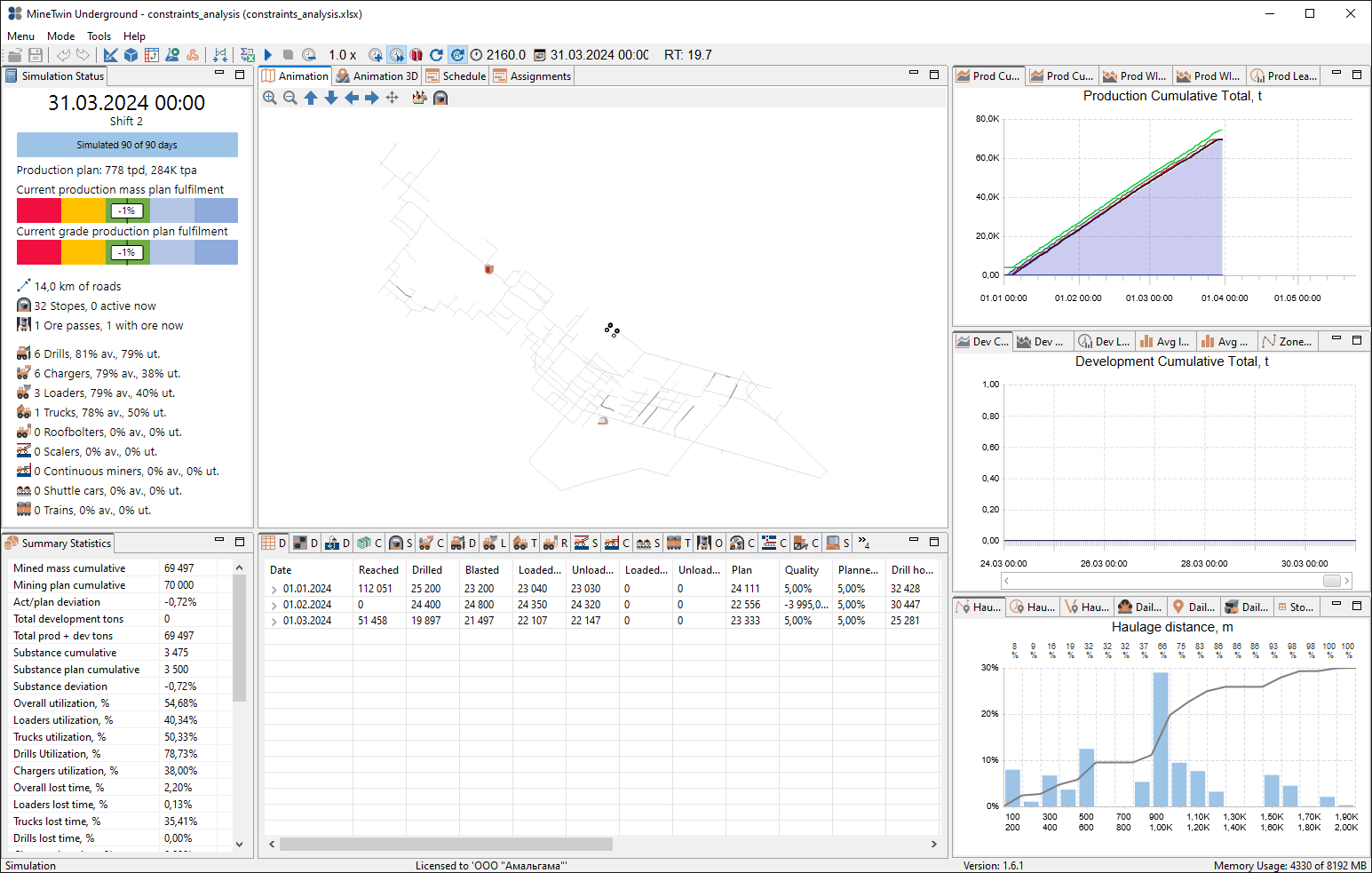Viewport: 1372px width, 873px height.
Task: Minimize the Haulage distance chart panel
Action: pos(1336,604)
